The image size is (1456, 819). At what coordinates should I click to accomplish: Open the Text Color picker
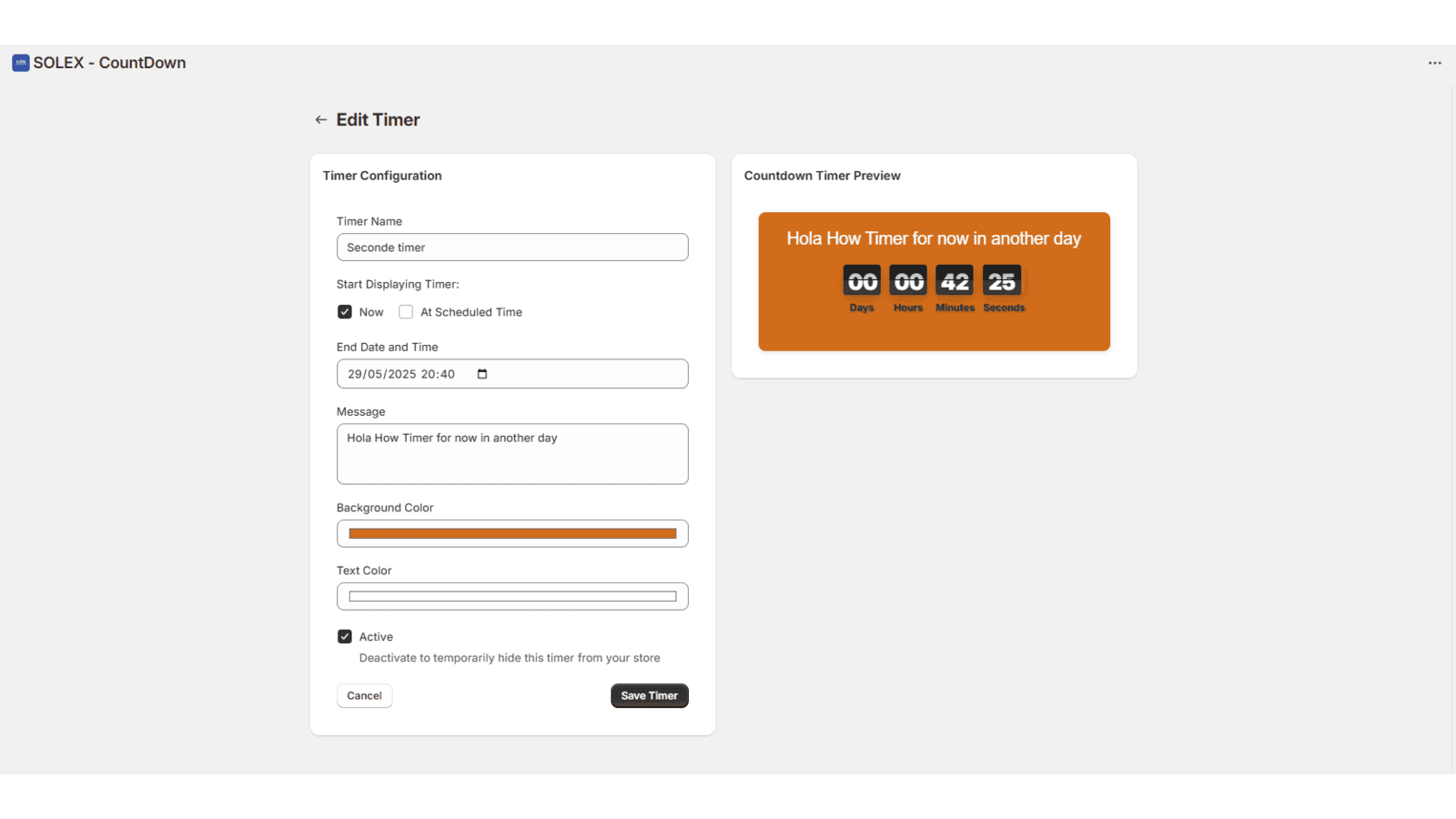tap(512, 596)
